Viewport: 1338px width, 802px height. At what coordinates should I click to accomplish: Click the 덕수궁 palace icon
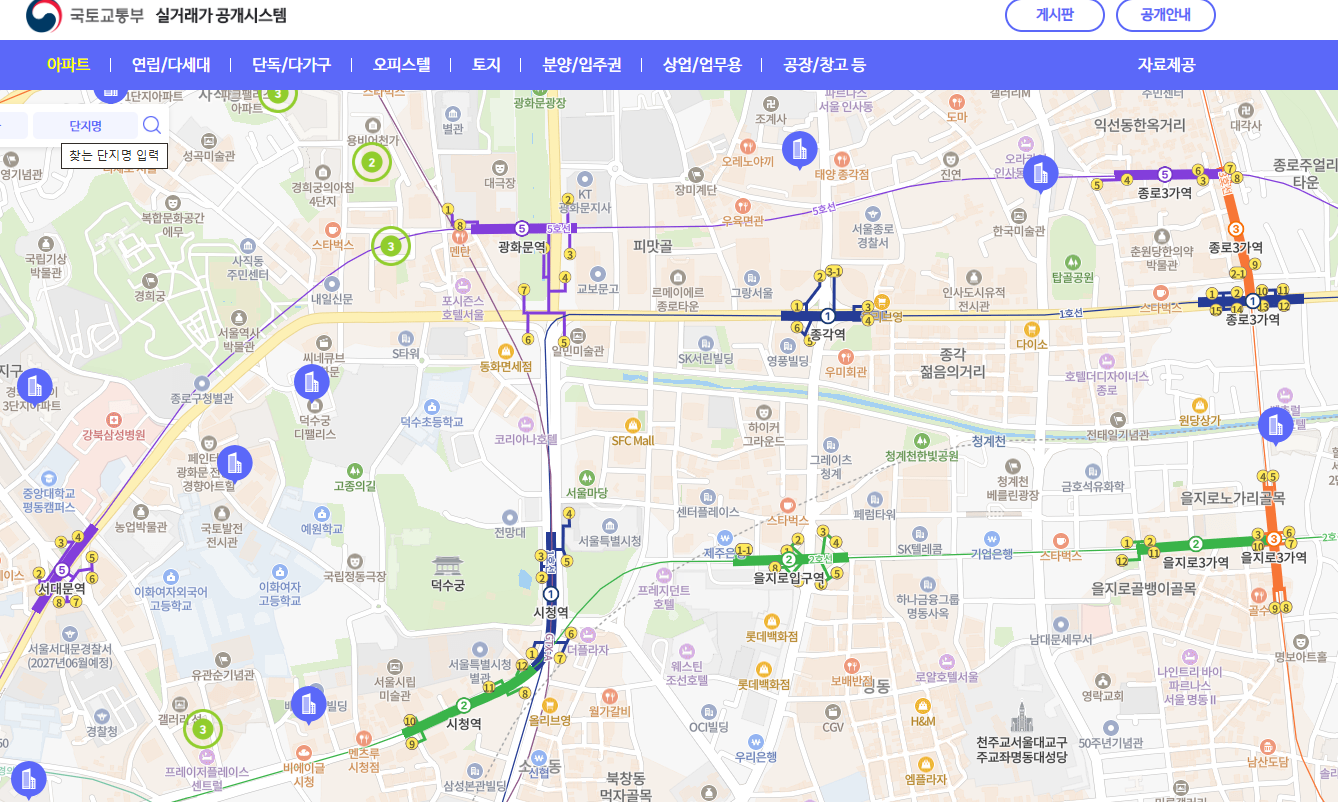(x=447, y=565)
